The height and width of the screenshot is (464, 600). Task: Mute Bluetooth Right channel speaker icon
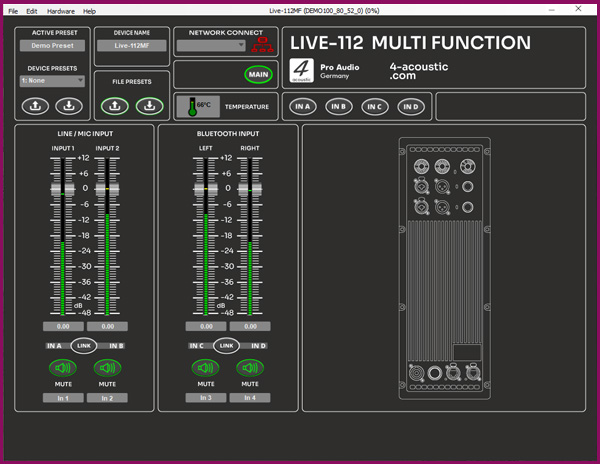pos(250,367)
